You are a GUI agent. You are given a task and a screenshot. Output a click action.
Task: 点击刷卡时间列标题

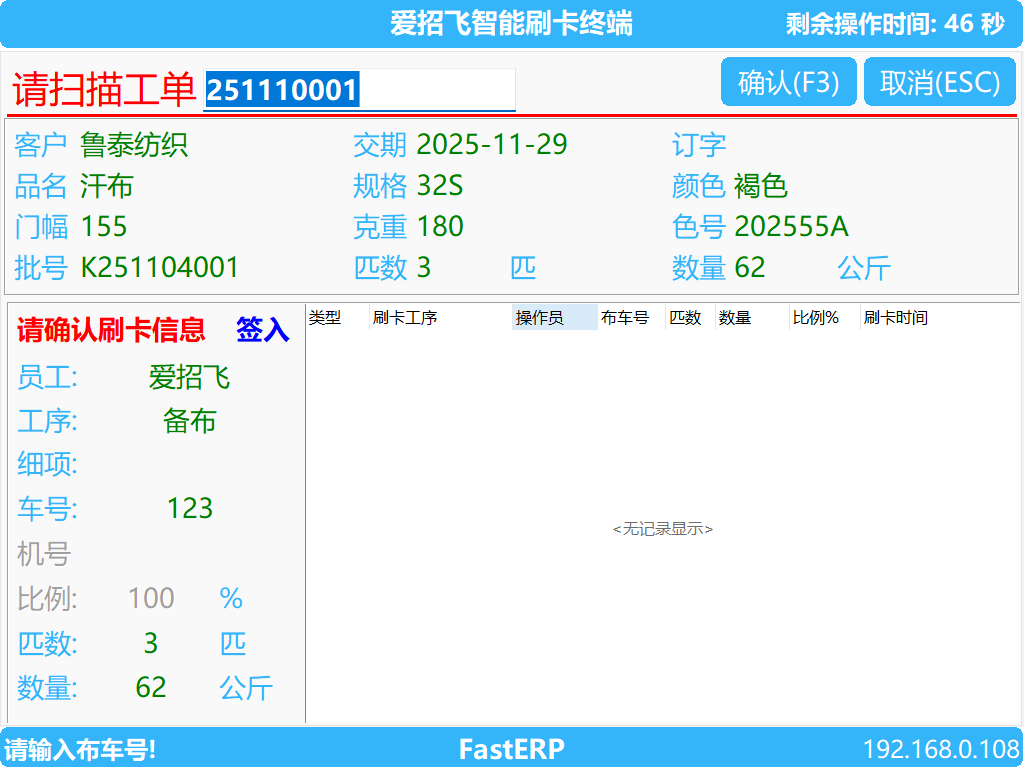pos(895,317)
